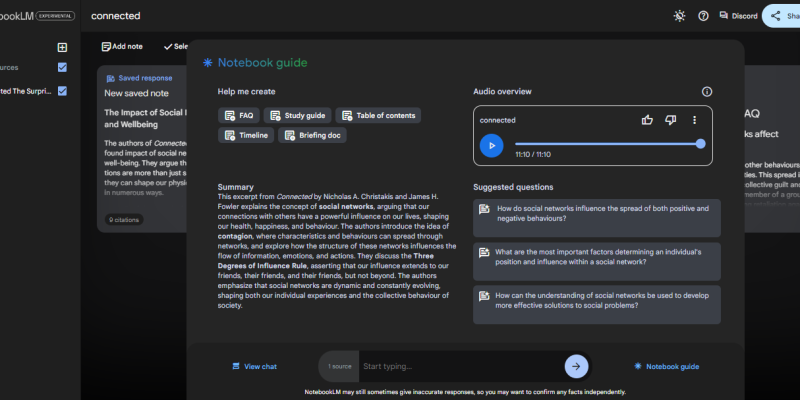Open the New saved note card
The width and height of the screenshot is (800, 400).
coord(142,149)
